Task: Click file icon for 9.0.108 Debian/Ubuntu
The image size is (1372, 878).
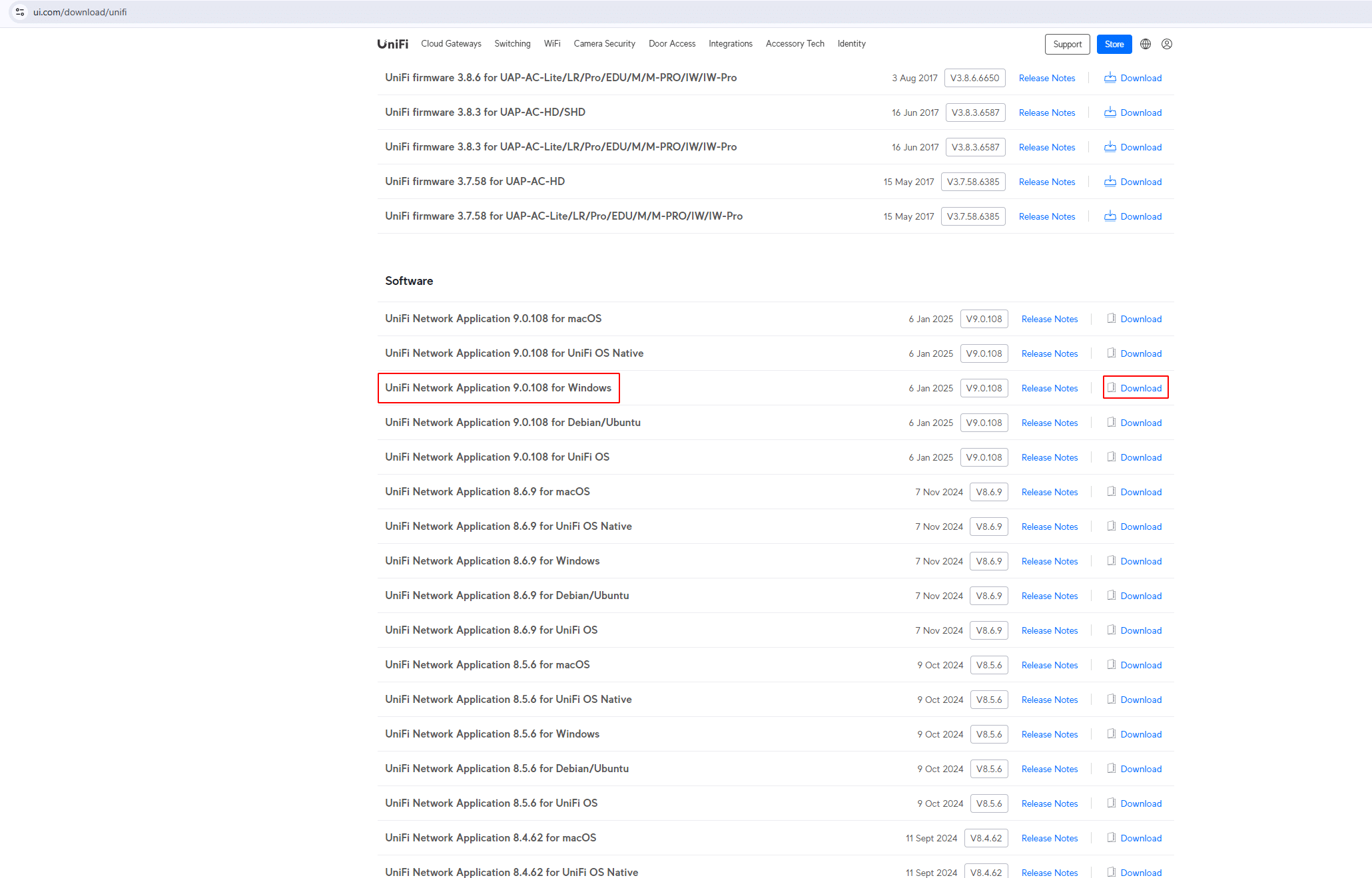Action: (x=1112, y=423)
